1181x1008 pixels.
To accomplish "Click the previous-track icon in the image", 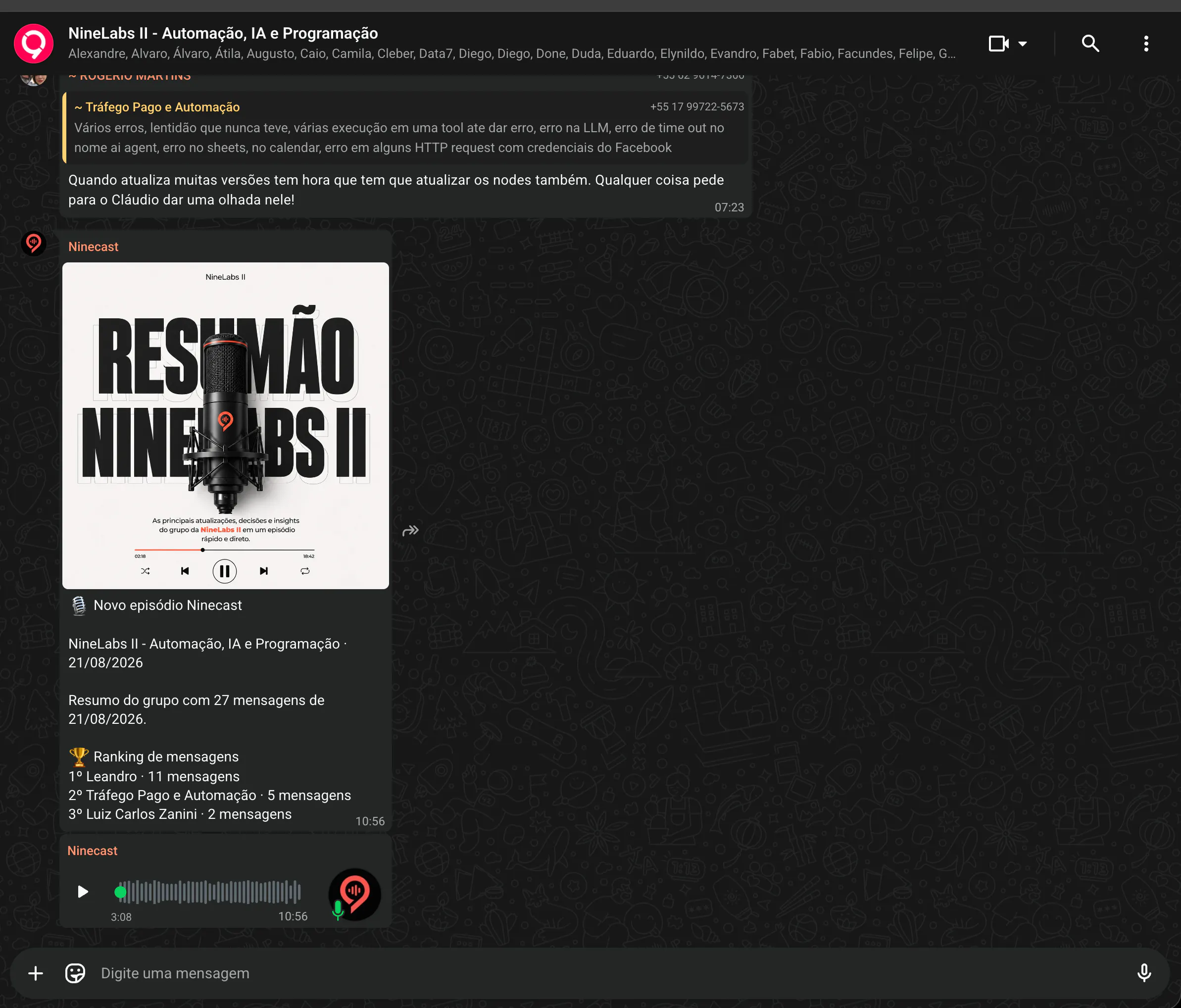I will pos(185,571).
